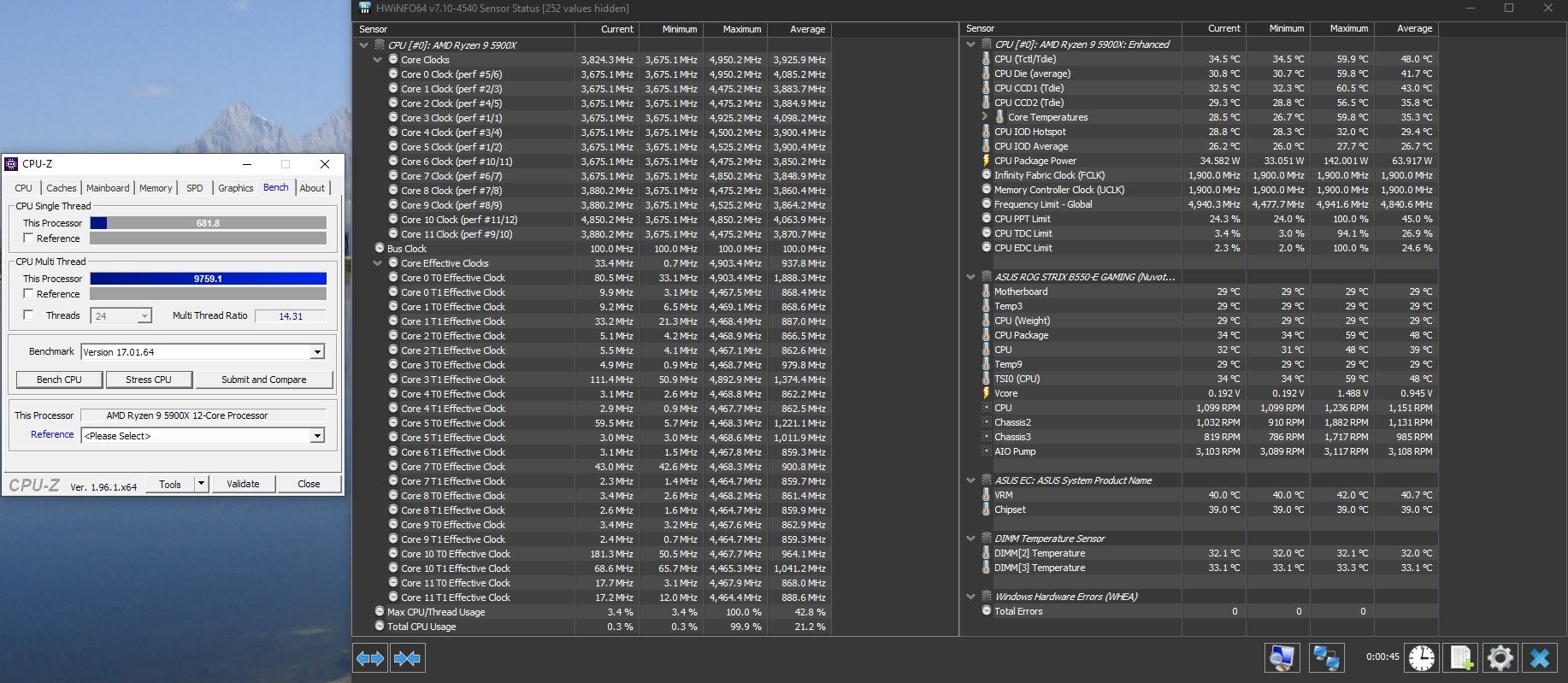Open the HWiNFO summary monitor icon
The width and height of the screenshot is (1568, 683).
[1282, 657]
